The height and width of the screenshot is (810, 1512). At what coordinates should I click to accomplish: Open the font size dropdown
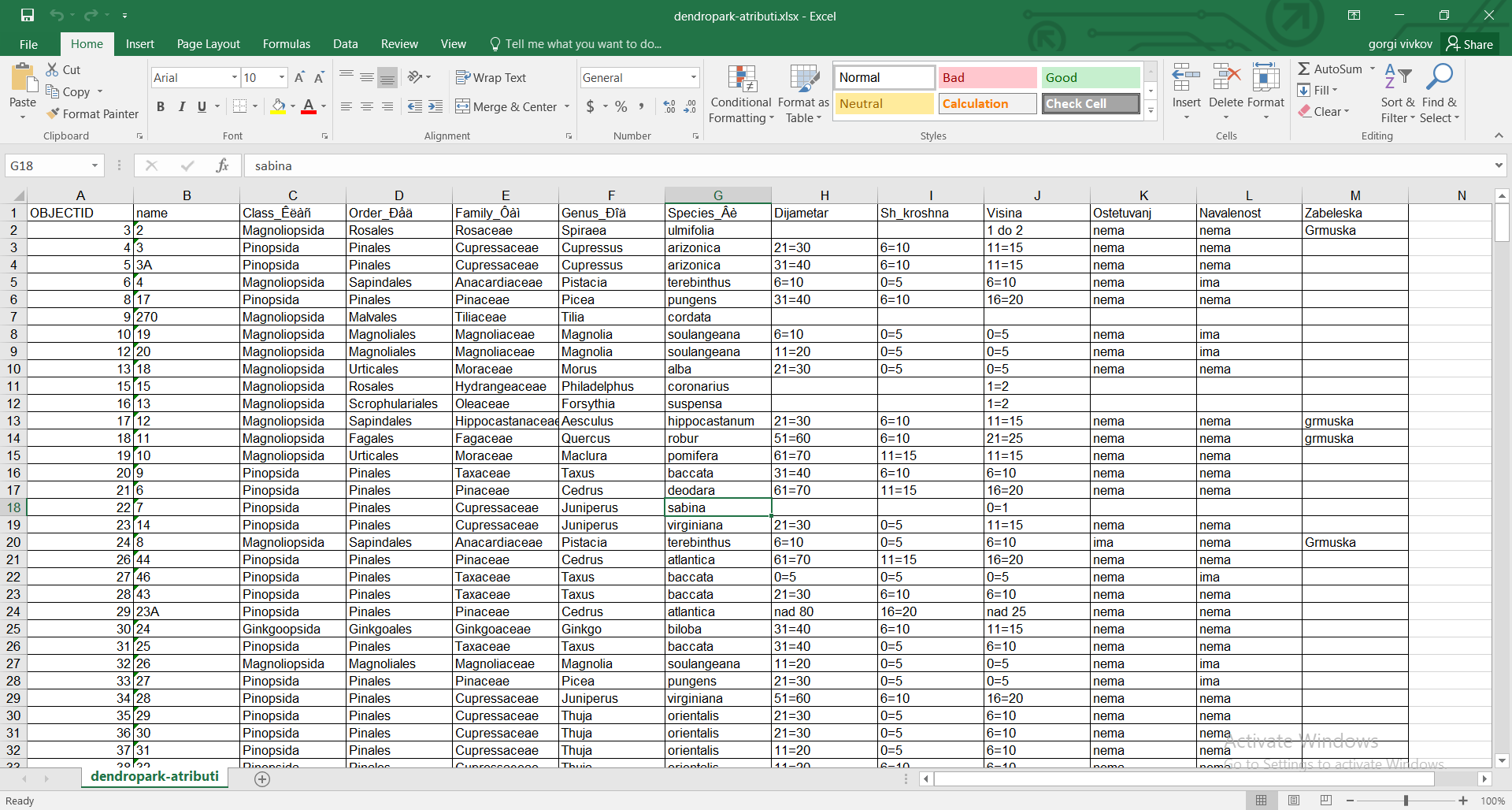coord(281,77)
